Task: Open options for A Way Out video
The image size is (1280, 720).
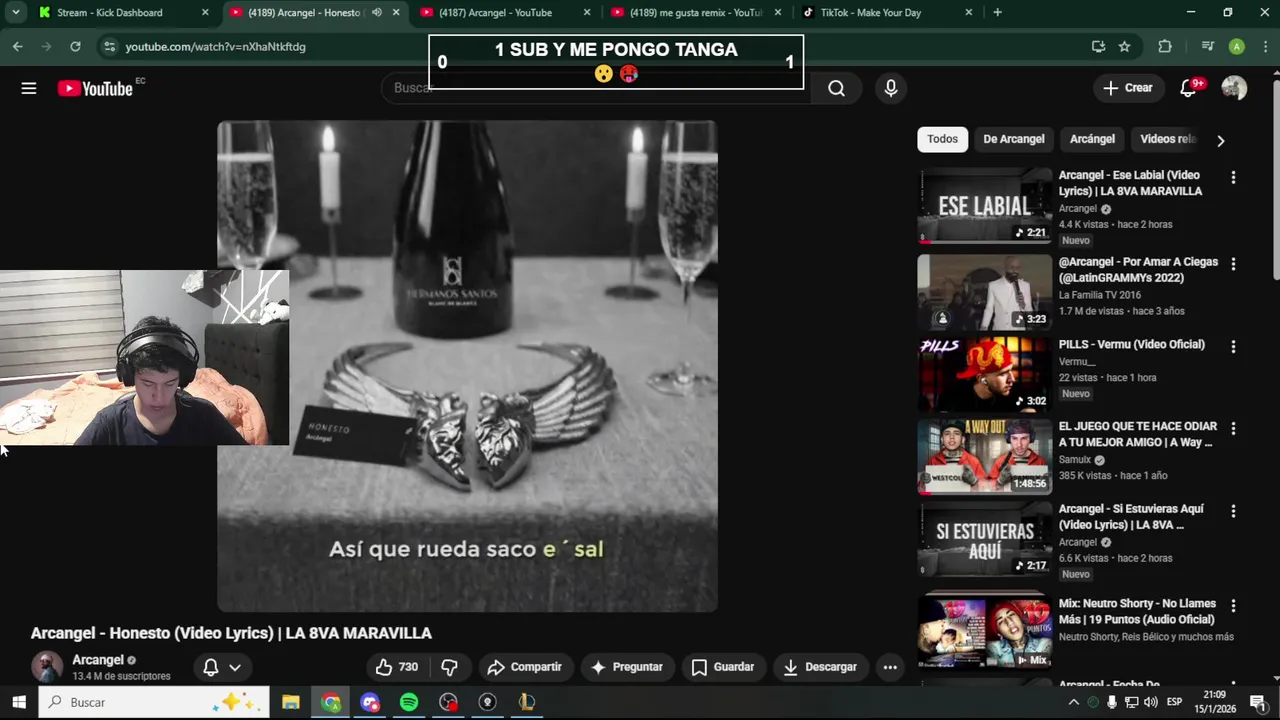Action: click(x=1233, y=428)
